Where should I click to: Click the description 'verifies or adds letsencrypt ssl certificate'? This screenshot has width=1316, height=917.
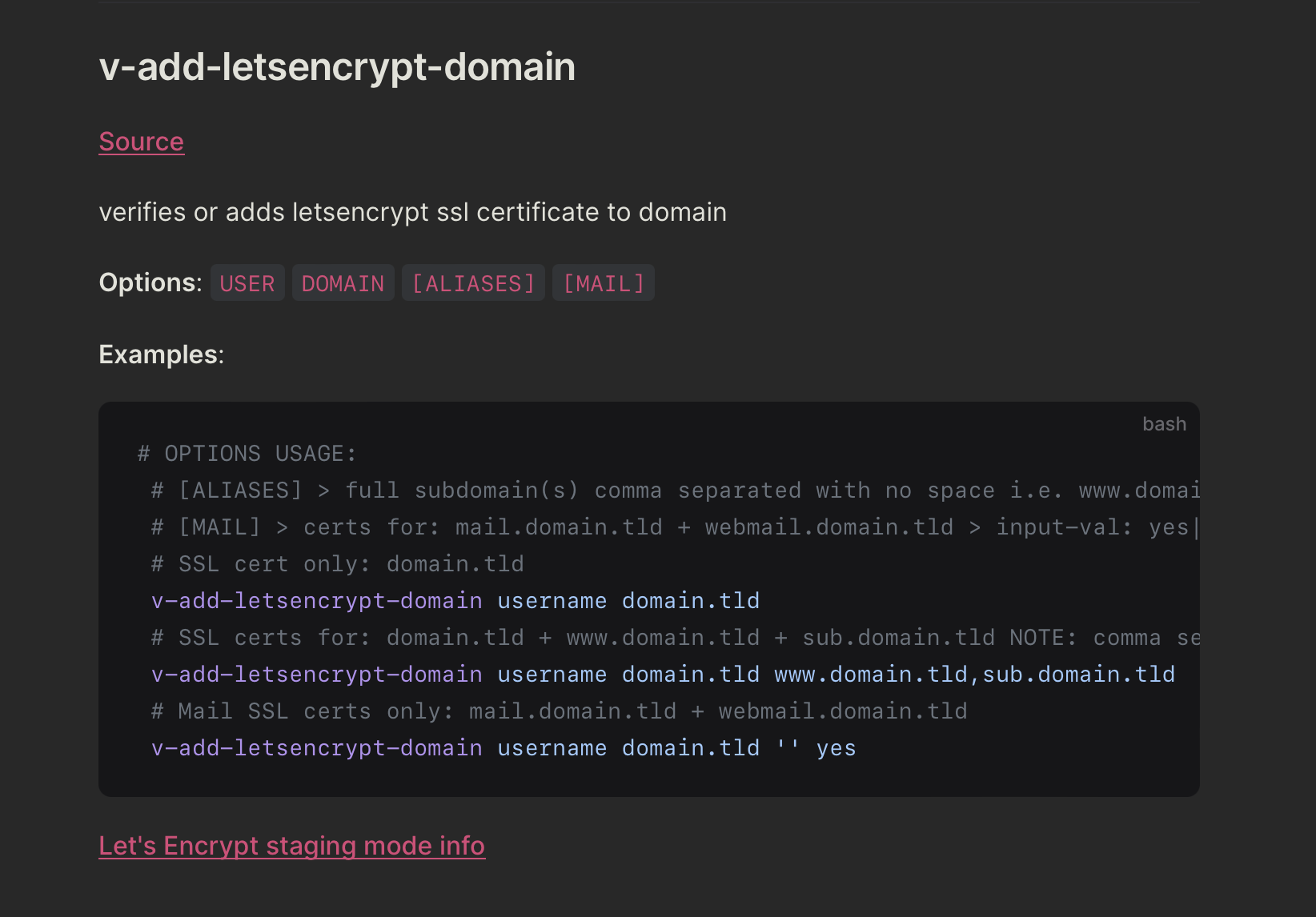tap(413, 212)
